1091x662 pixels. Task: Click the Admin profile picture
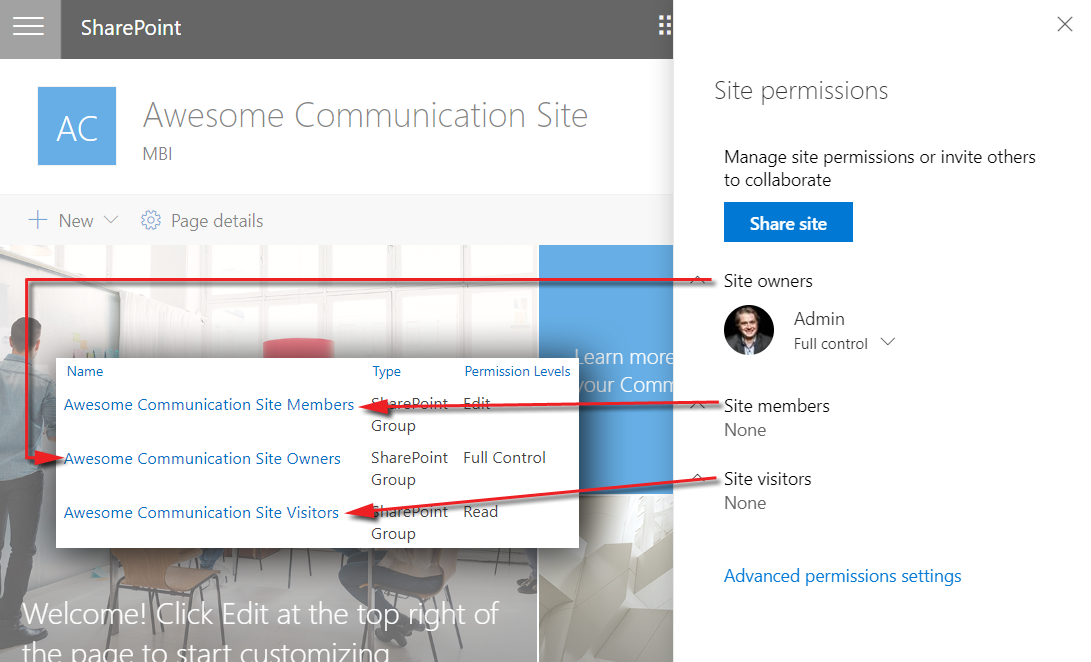(749, 330)
